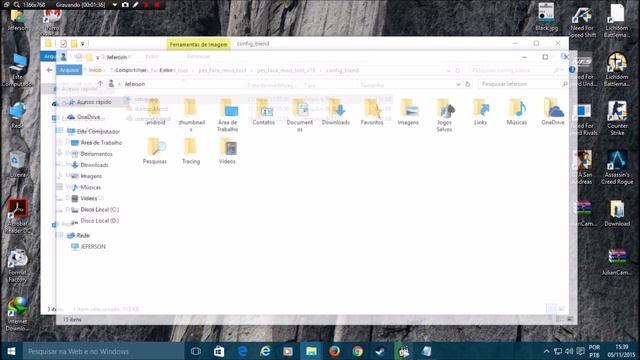Open the Músicas folder icon in the file pane
The image size is (640, 360).
(x=517, y=111)
